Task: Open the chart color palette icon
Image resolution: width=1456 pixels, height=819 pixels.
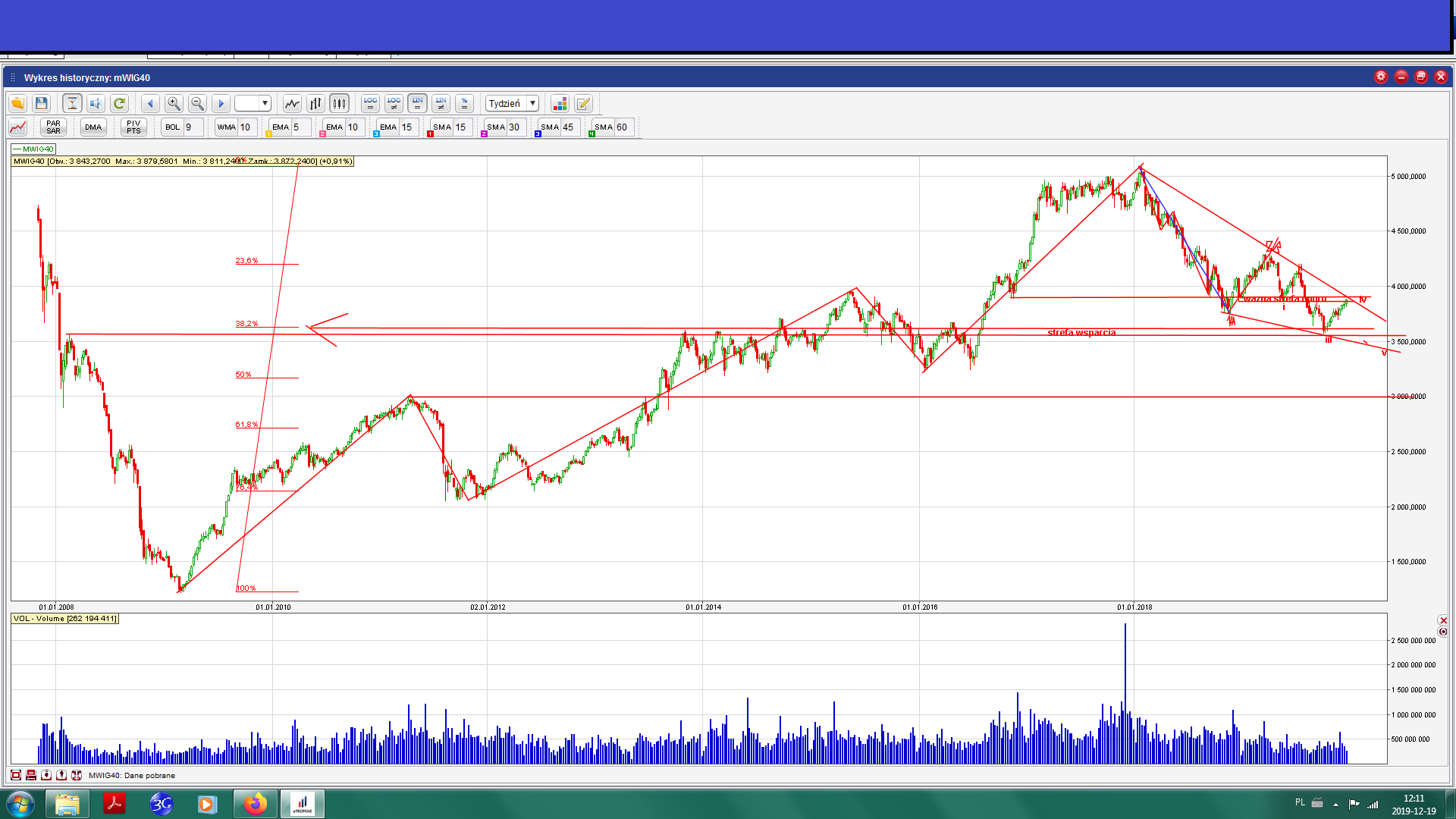Action: pos(560,103)
